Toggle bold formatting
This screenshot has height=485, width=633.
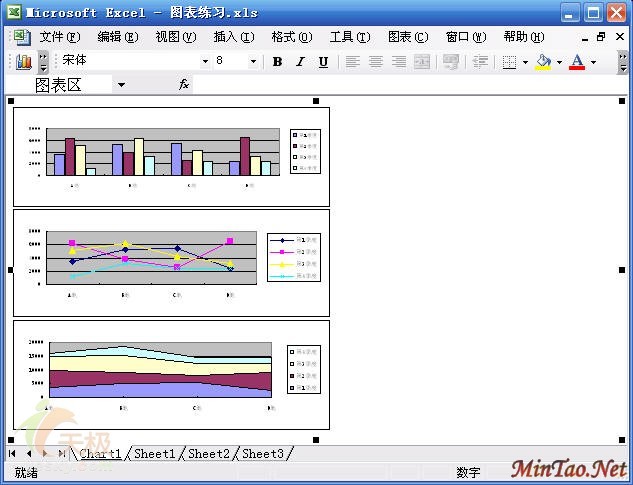point(277,62)
